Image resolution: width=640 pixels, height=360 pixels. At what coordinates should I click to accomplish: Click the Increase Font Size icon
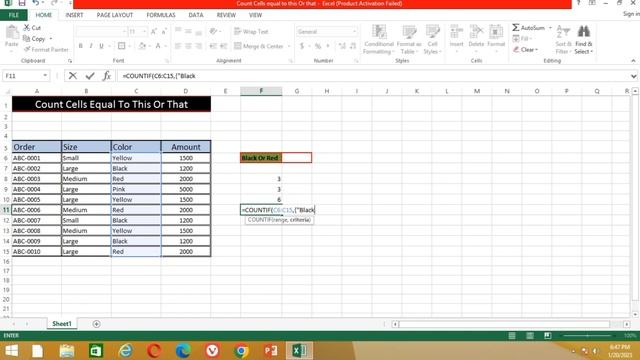coord(154,31)
